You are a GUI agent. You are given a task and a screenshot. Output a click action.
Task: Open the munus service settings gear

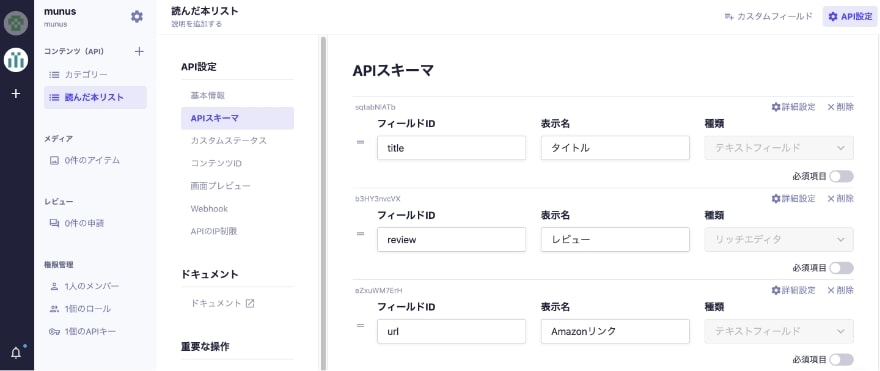coord(137,17)
